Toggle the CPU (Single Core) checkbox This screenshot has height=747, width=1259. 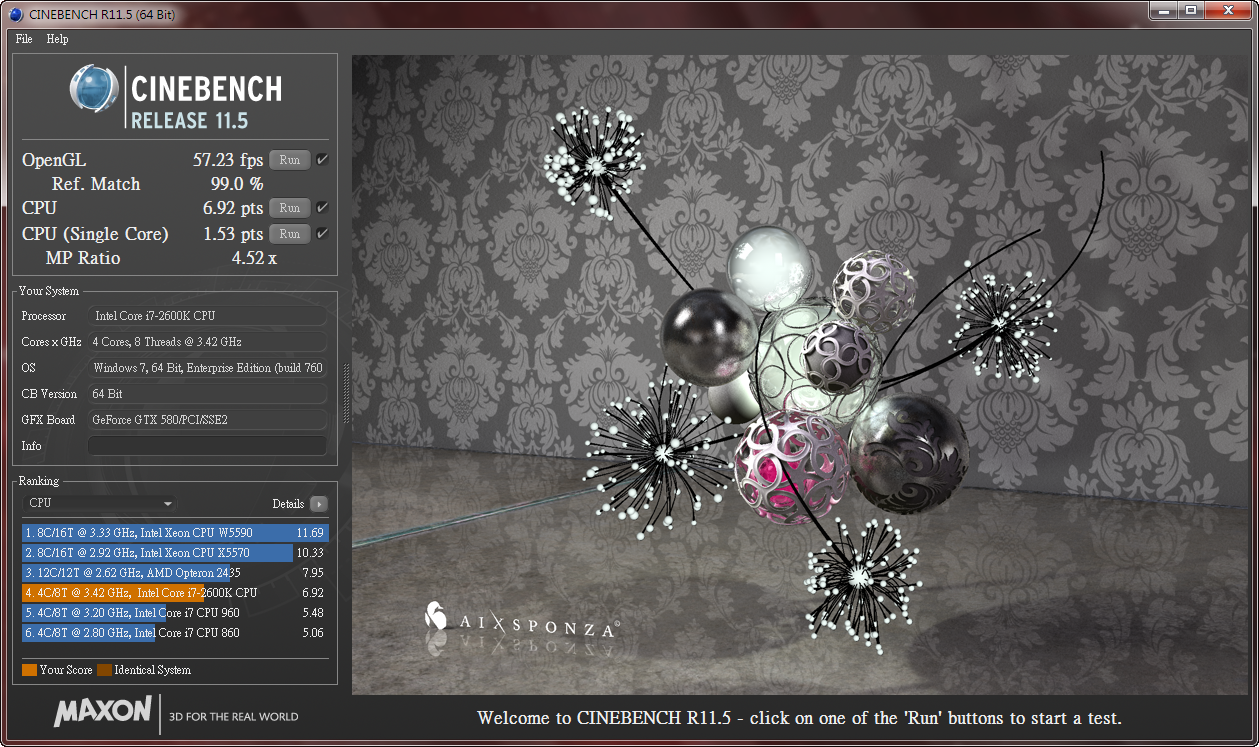322,234
